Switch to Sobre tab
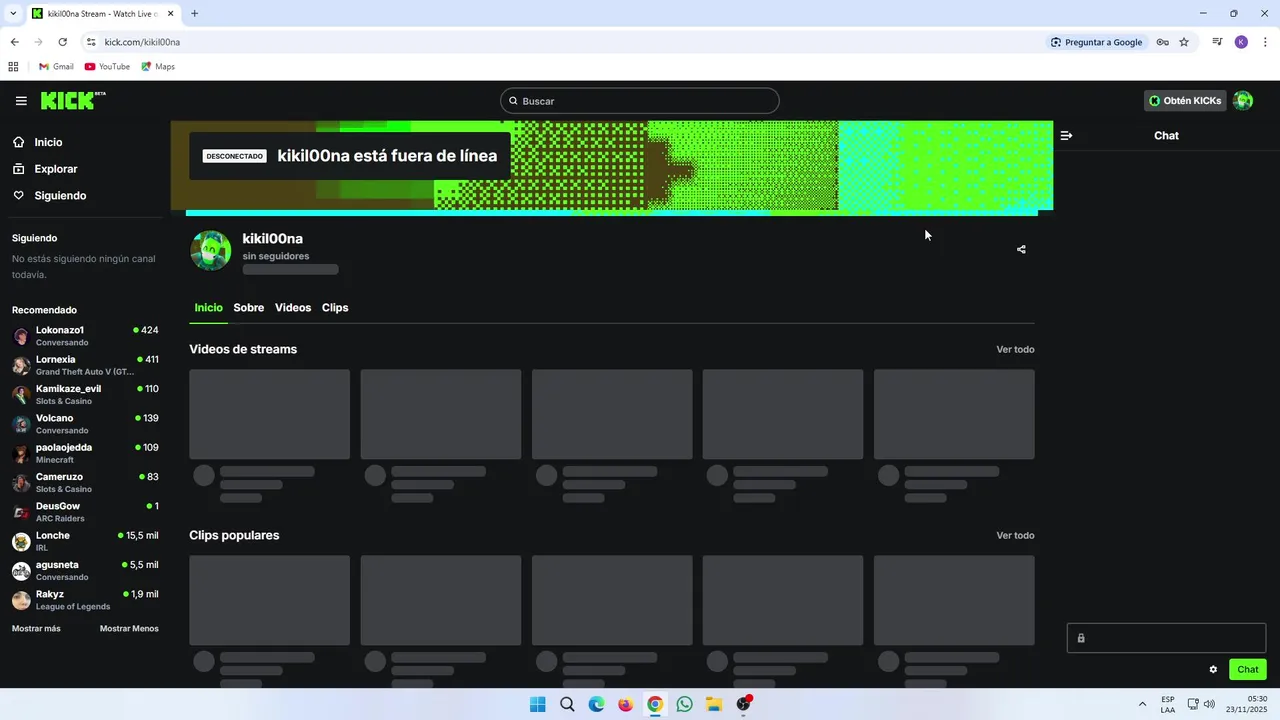This screenshot has width=1280, height=720. click(x=249, y=308)
